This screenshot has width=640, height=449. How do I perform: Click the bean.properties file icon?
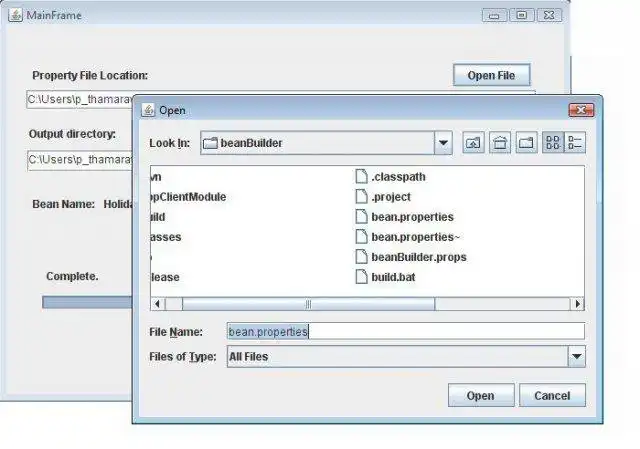tap(361, 217)
